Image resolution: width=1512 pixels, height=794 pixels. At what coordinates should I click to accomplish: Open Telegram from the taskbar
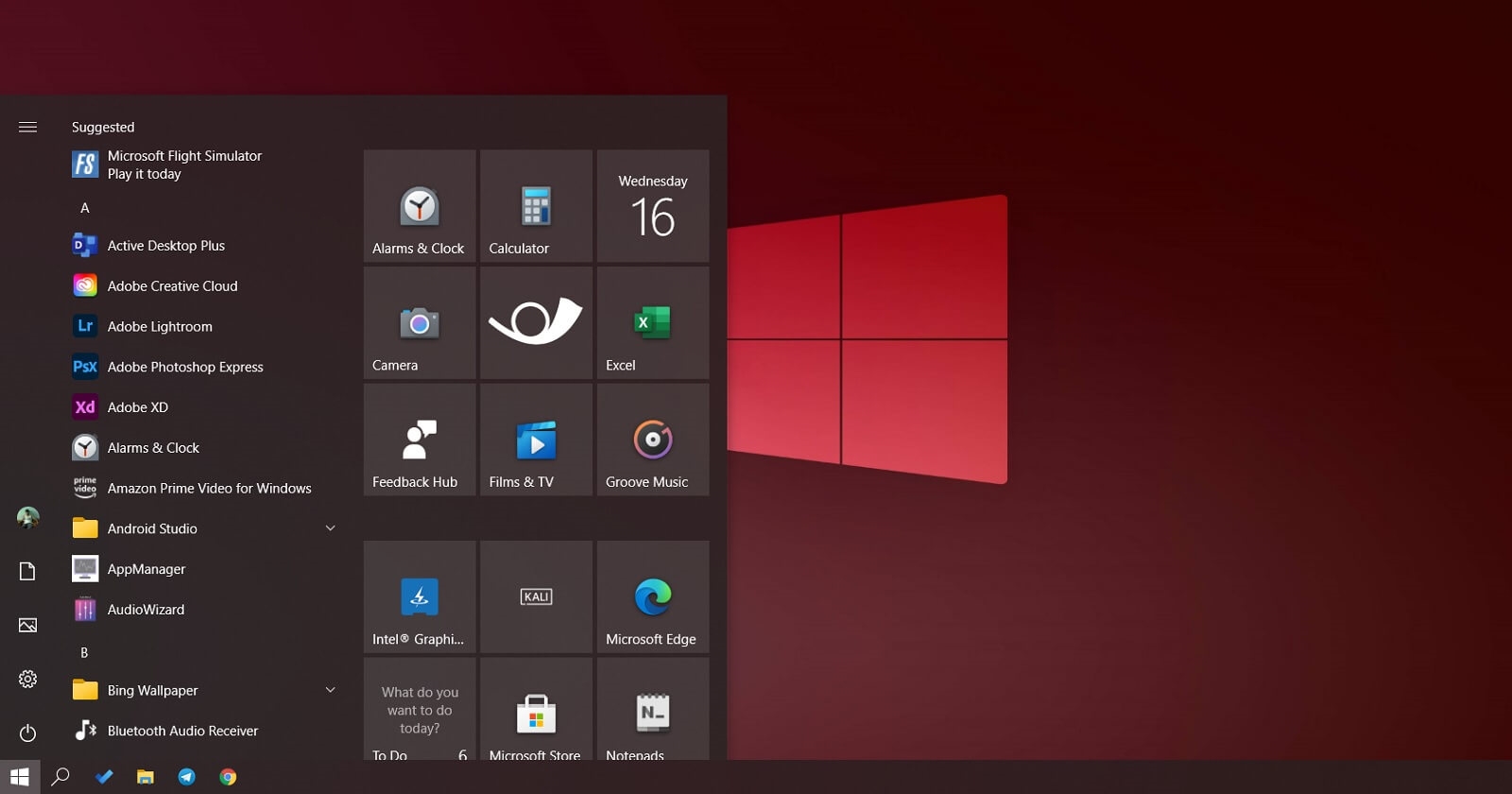click(187, 777)
